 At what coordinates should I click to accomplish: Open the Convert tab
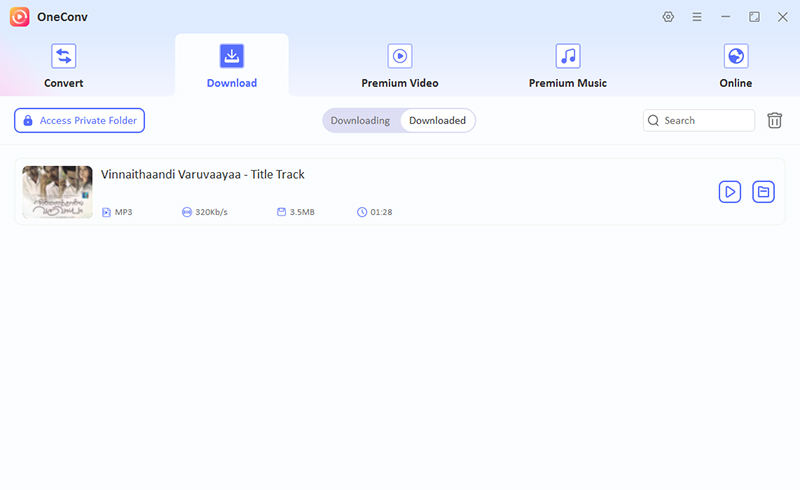63,66
